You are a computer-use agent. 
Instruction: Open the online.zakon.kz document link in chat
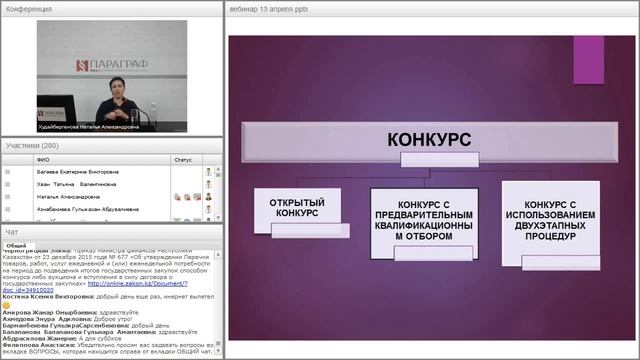96,287
